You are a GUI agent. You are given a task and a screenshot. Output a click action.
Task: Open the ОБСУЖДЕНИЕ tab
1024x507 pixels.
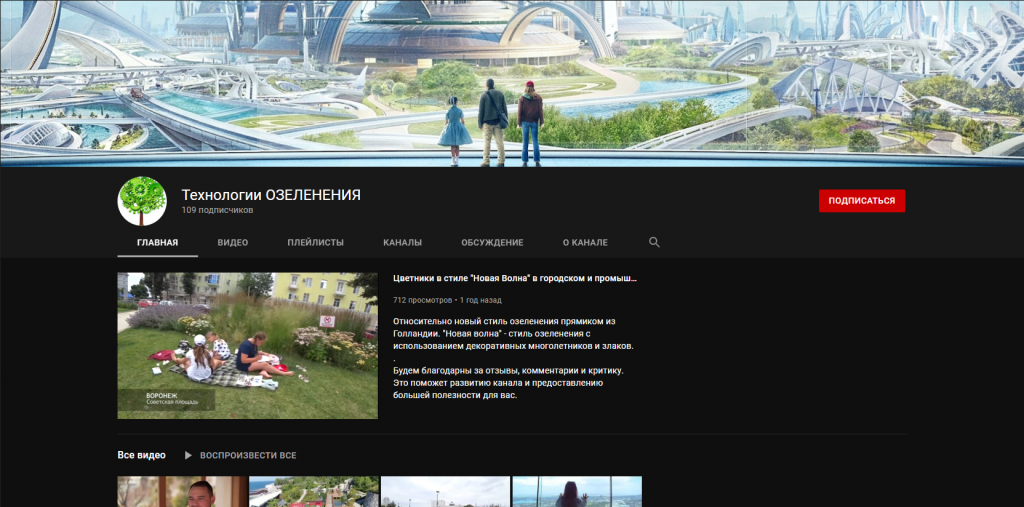pyautogui.click(x=492, y=243)
